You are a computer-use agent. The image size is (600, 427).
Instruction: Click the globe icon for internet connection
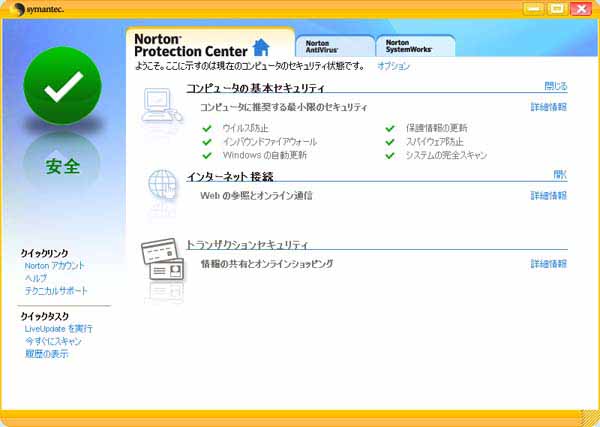coord(163,184)
